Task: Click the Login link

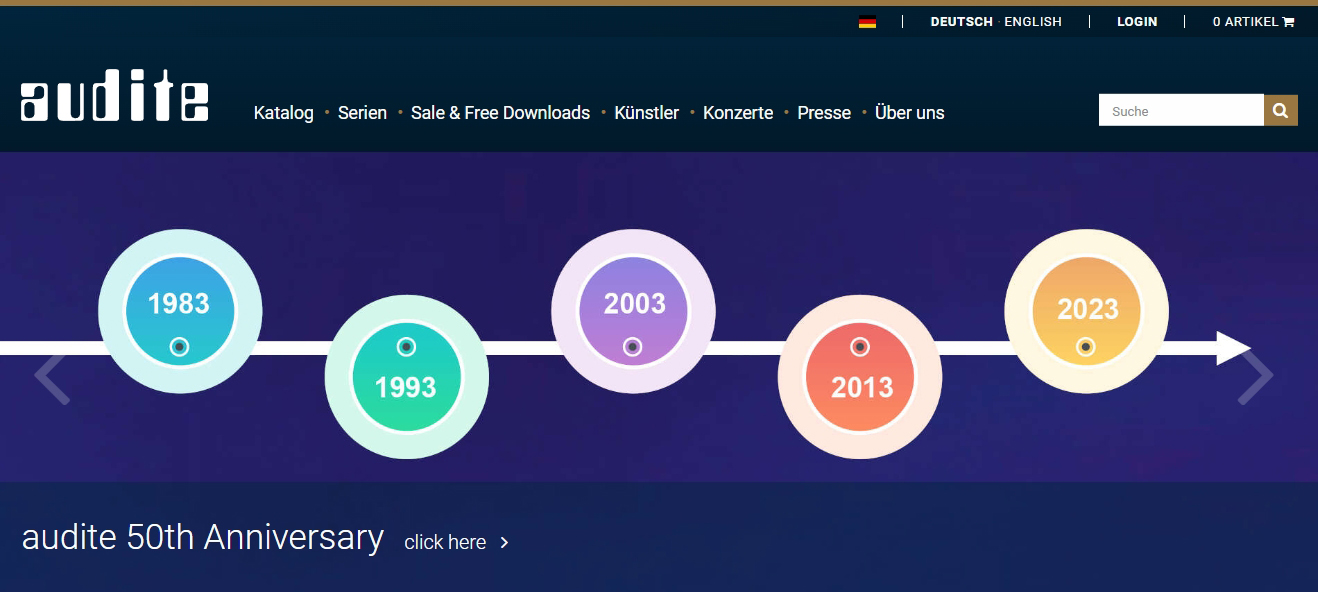Action: coord(1137,22)
